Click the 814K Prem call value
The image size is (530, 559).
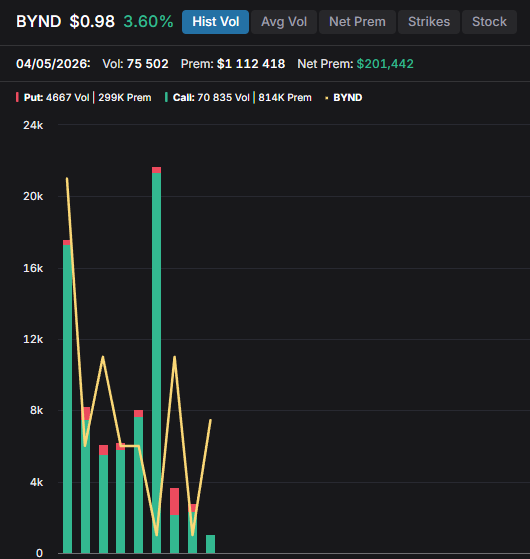[x=285, y=97]
